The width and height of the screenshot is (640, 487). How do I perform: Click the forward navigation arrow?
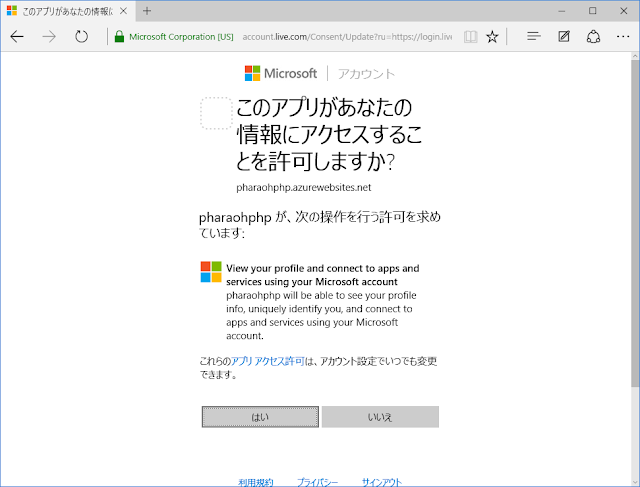coord(49,37)
